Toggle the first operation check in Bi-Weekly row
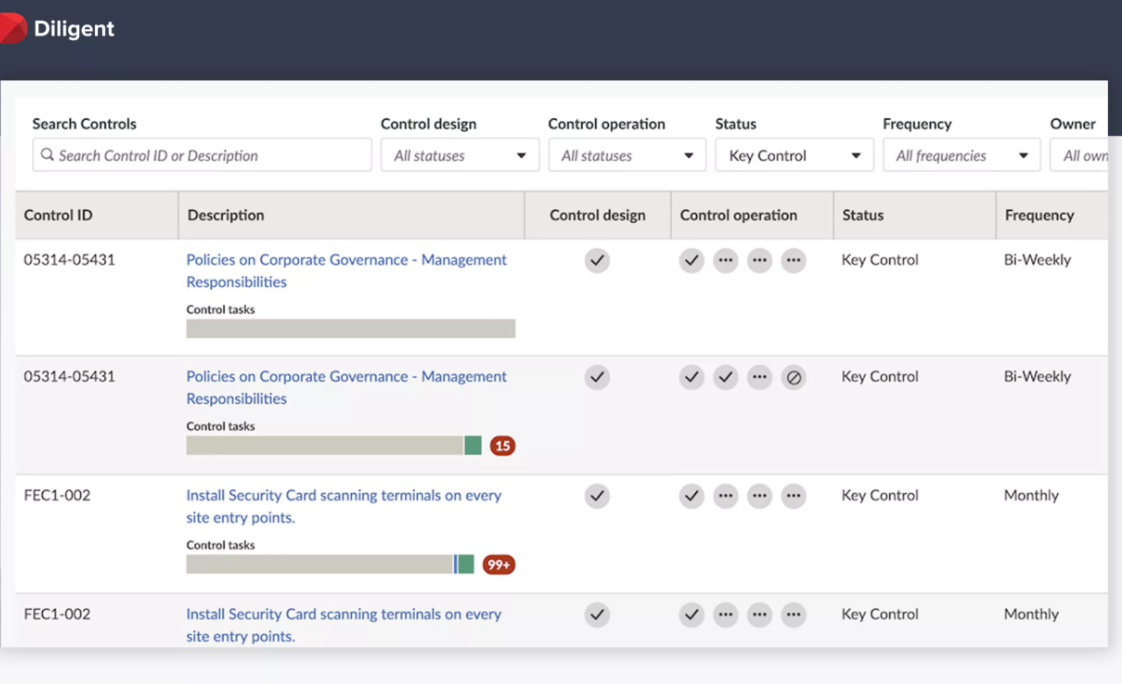1122x684 pixels. (x=691, y=260)
